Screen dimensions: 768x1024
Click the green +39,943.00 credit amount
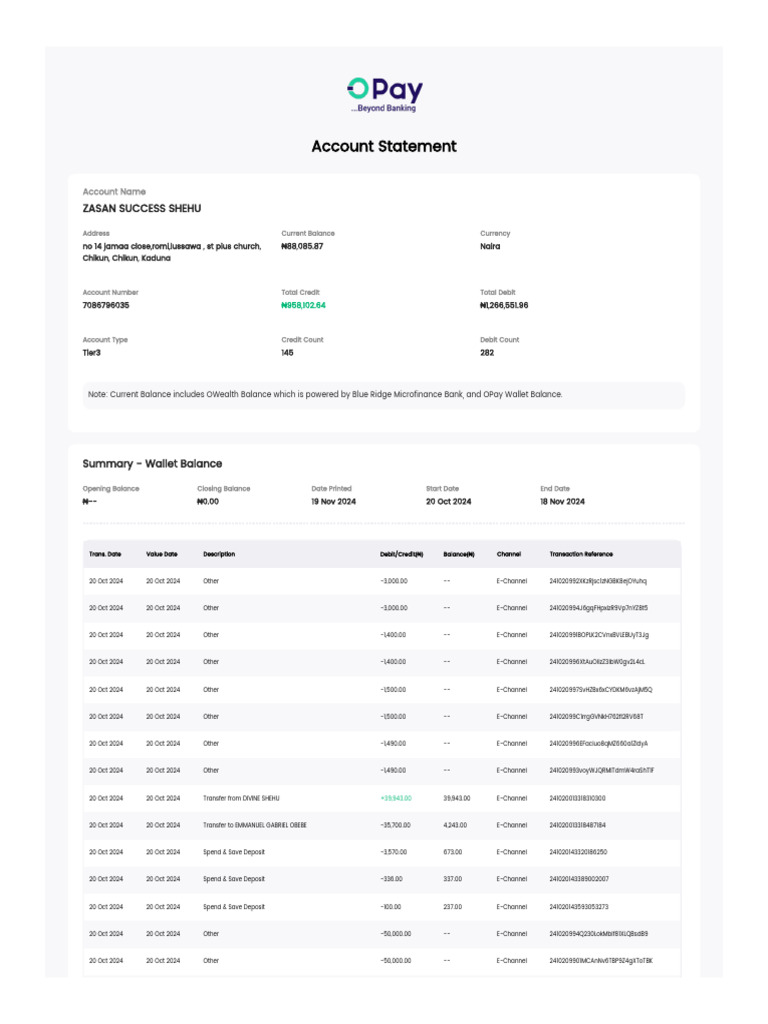tap(396, 798)
